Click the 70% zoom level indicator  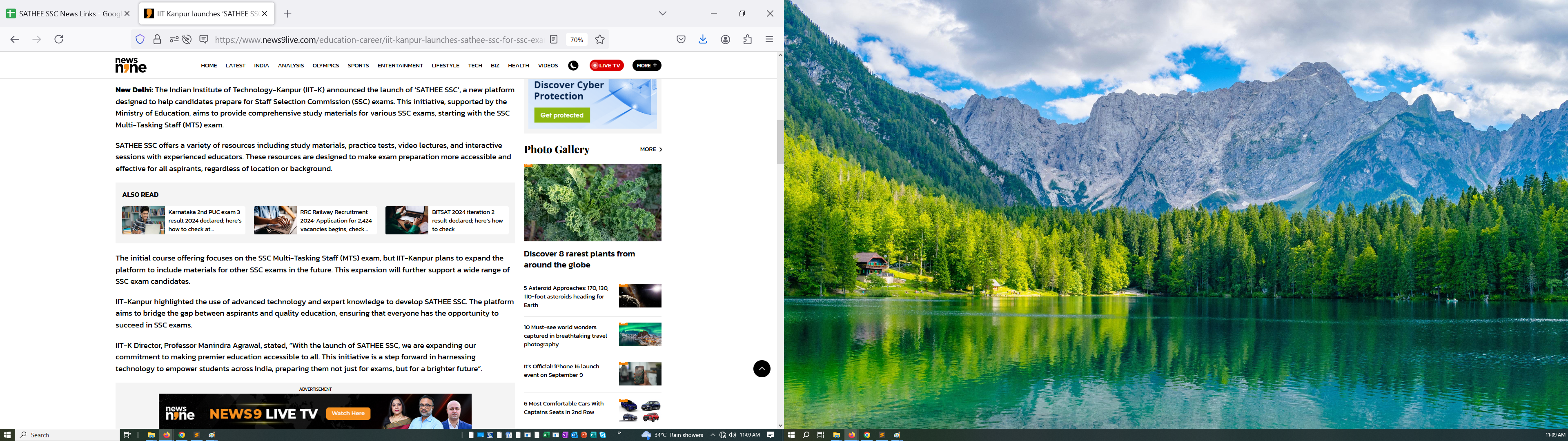(x=577, y=40)
